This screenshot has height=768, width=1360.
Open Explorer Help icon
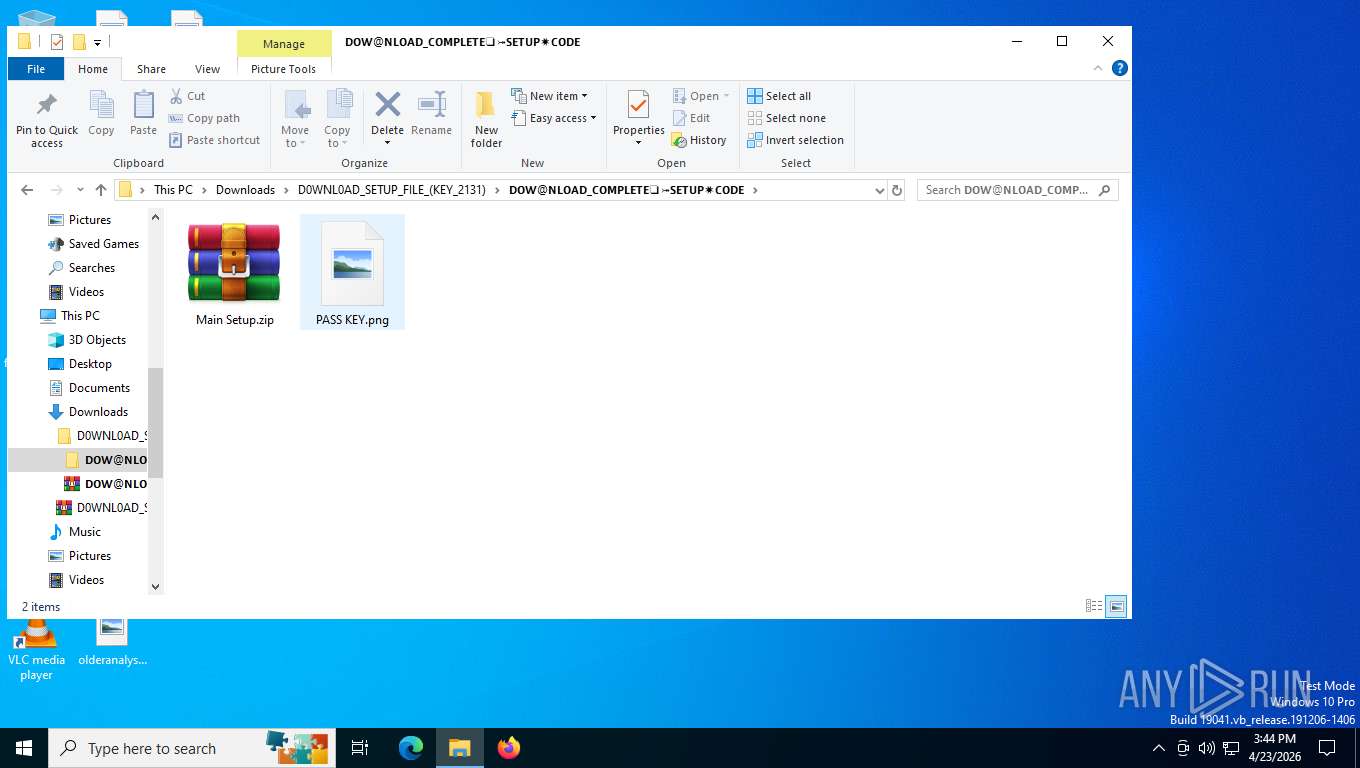click(x=1120, y=69)
